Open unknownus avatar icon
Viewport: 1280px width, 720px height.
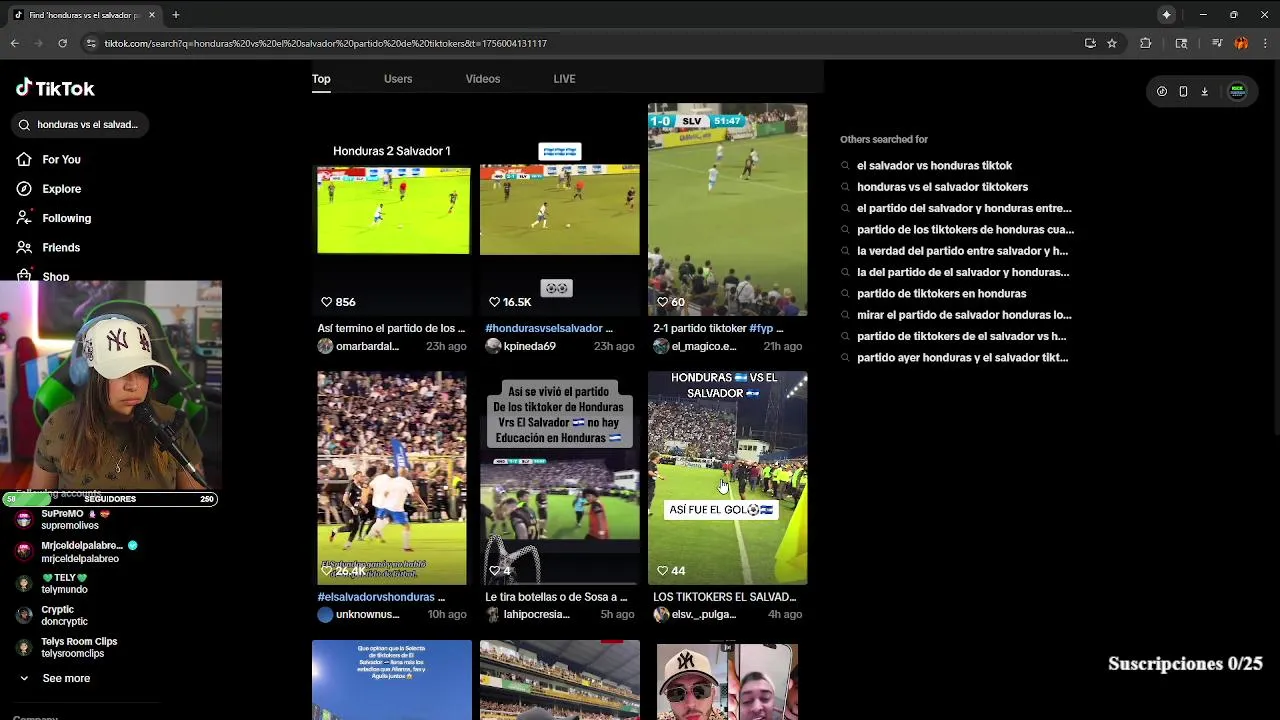point(325,615)
